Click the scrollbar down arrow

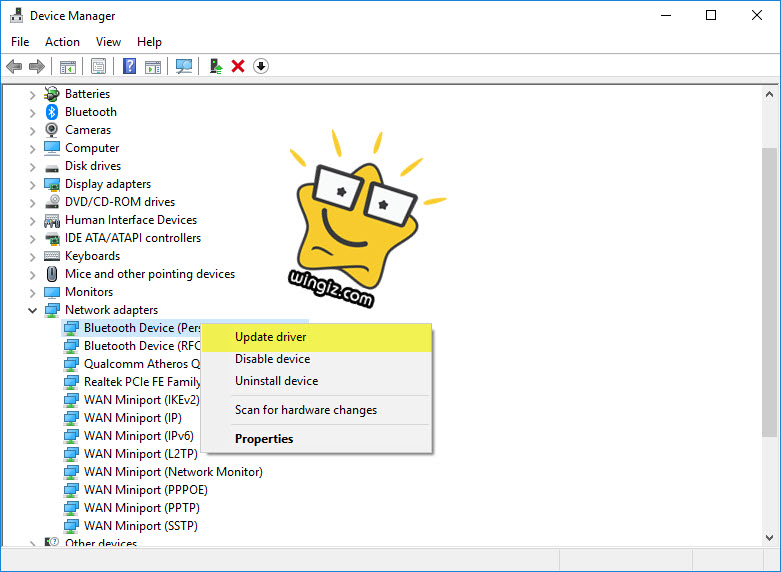point(770,538)
